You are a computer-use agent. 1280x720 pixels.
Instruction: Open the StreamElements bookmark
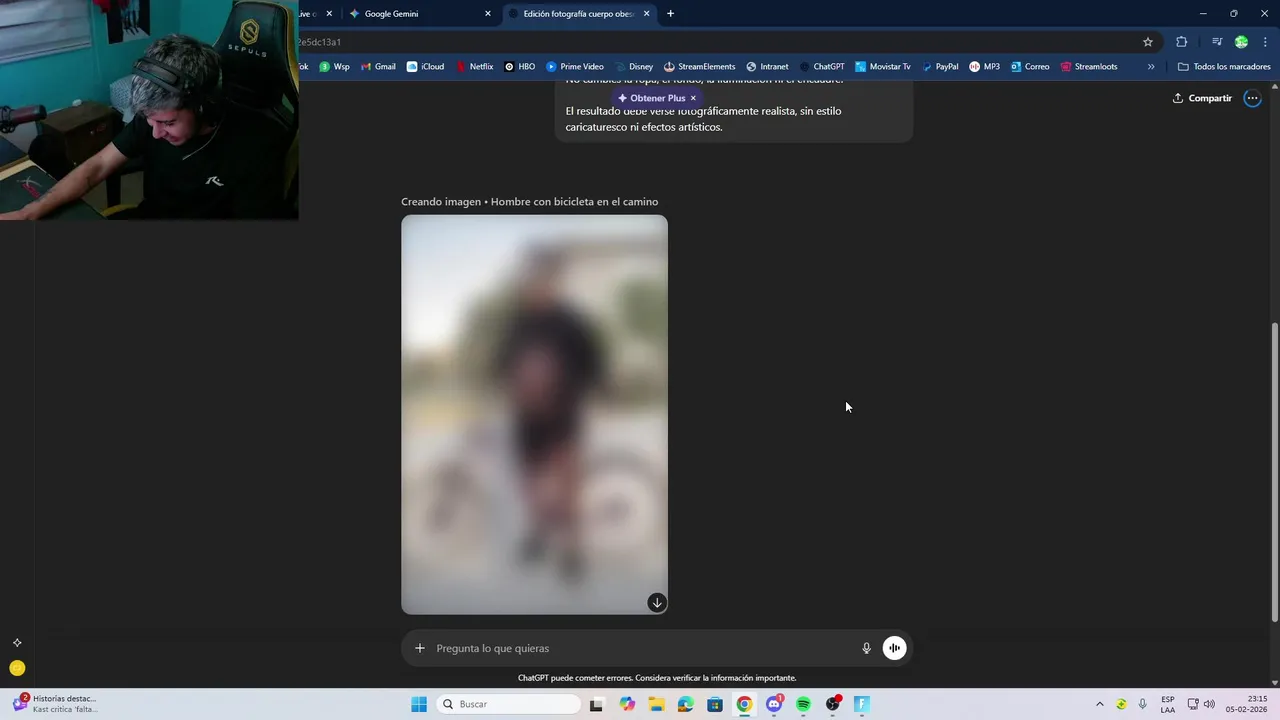[x=700, y=67]
